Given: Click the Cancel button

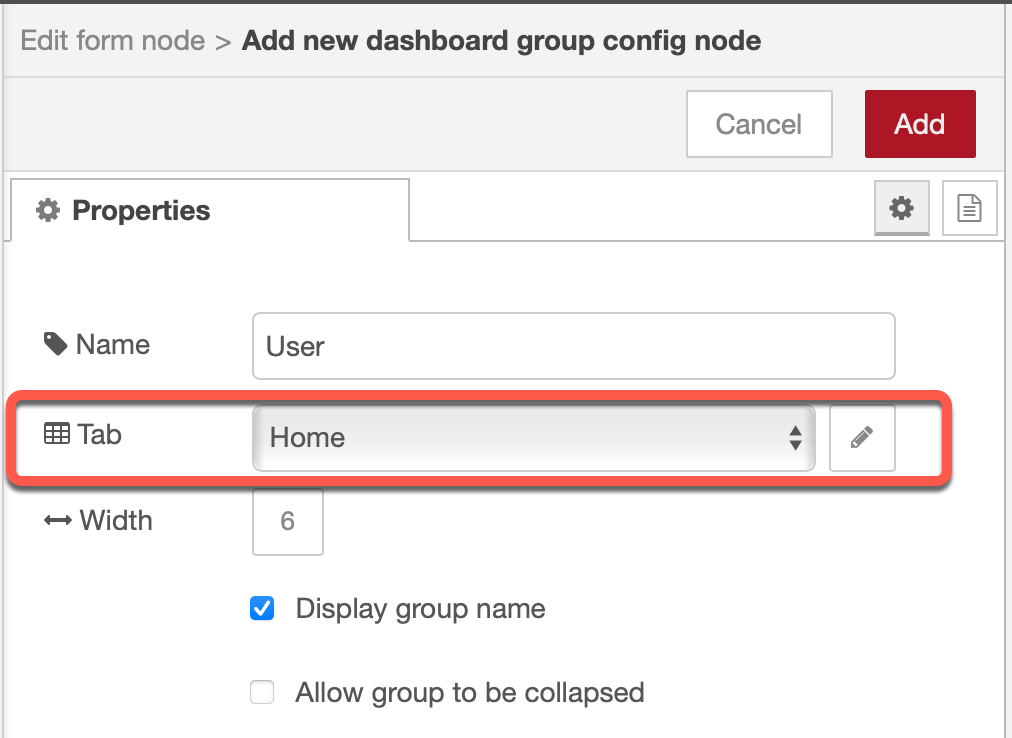Looking at the screenshot, I should (x=759, y=124).
